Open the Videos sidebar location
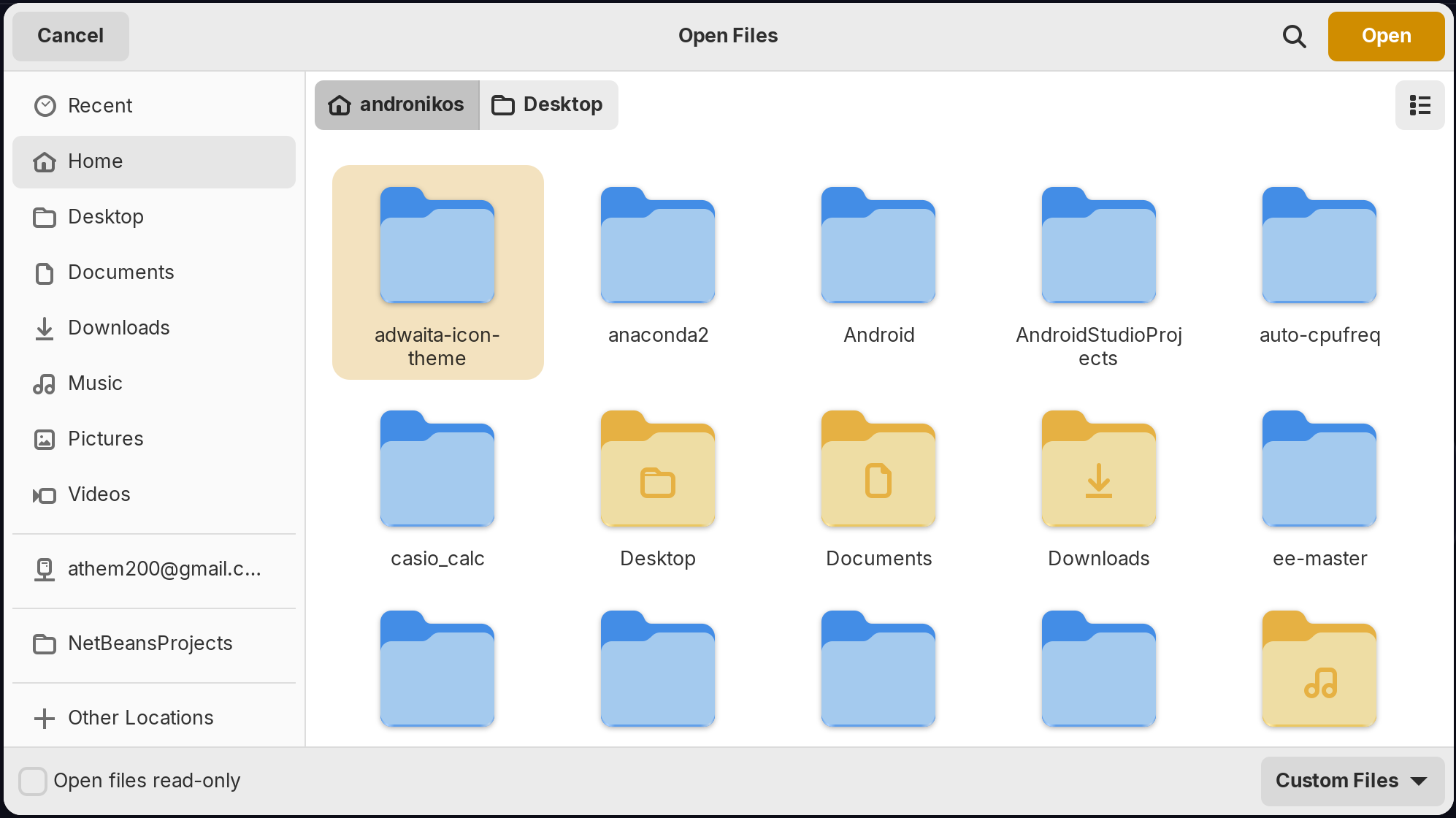The height and width of the screenshot is (818, 1456). tap(99, 494)
